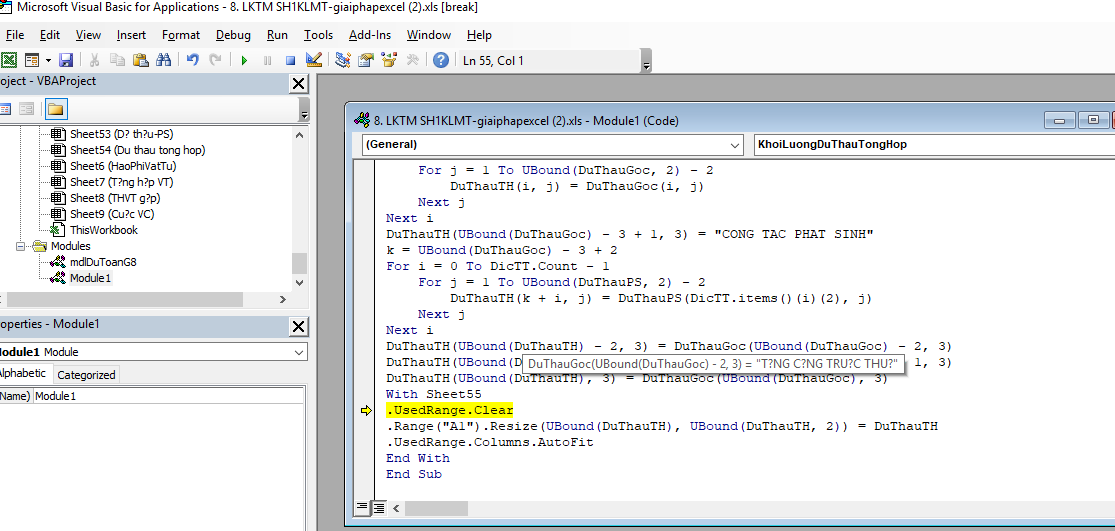Select Sheet53 (D? th?u-PS) in project tree
The image size is (1115, 531).
(x=122, y=134)
